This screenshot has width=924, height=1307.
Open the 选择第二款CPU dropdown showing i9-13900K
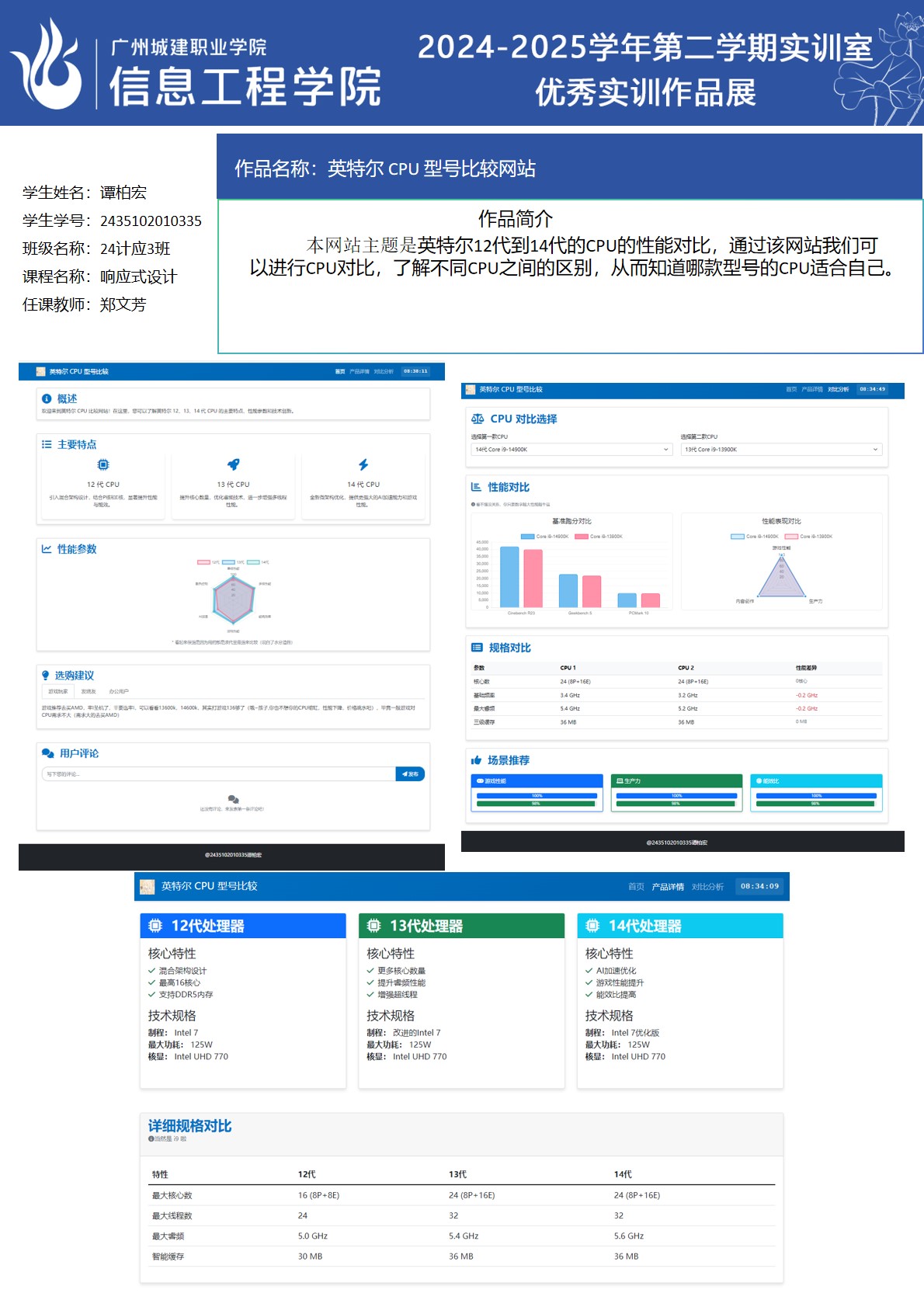coord(781,450)
